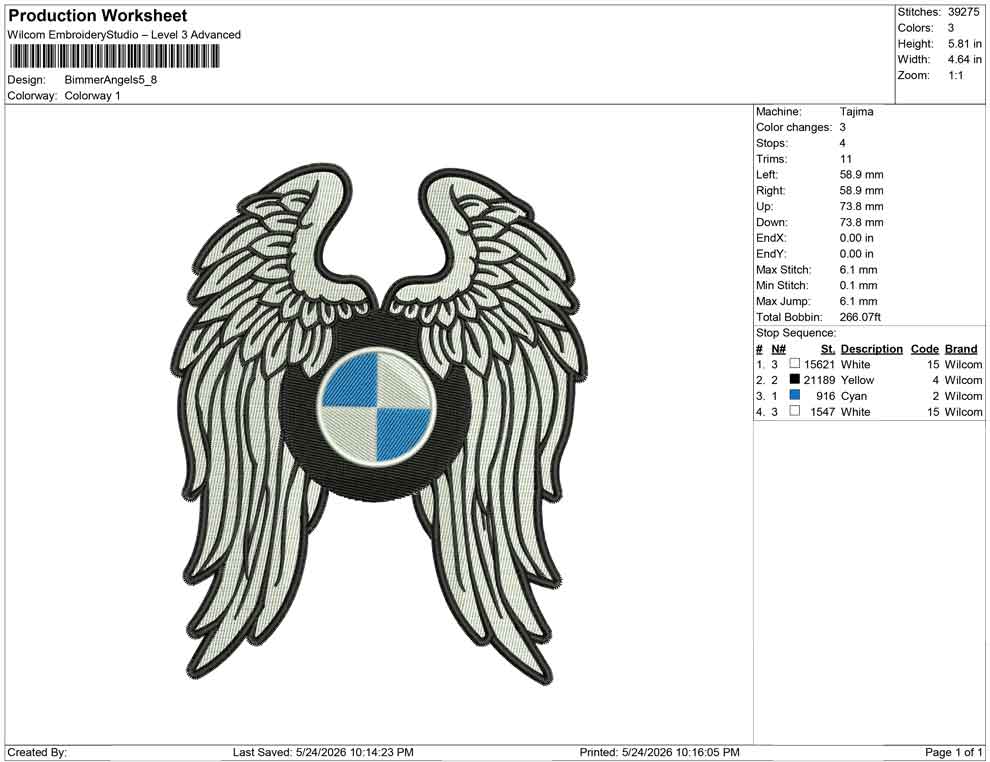This screenshot has width=990, height=762.
Task: Click the 'Stop Sequence:' heading
Action: click(x=796, y=333)
